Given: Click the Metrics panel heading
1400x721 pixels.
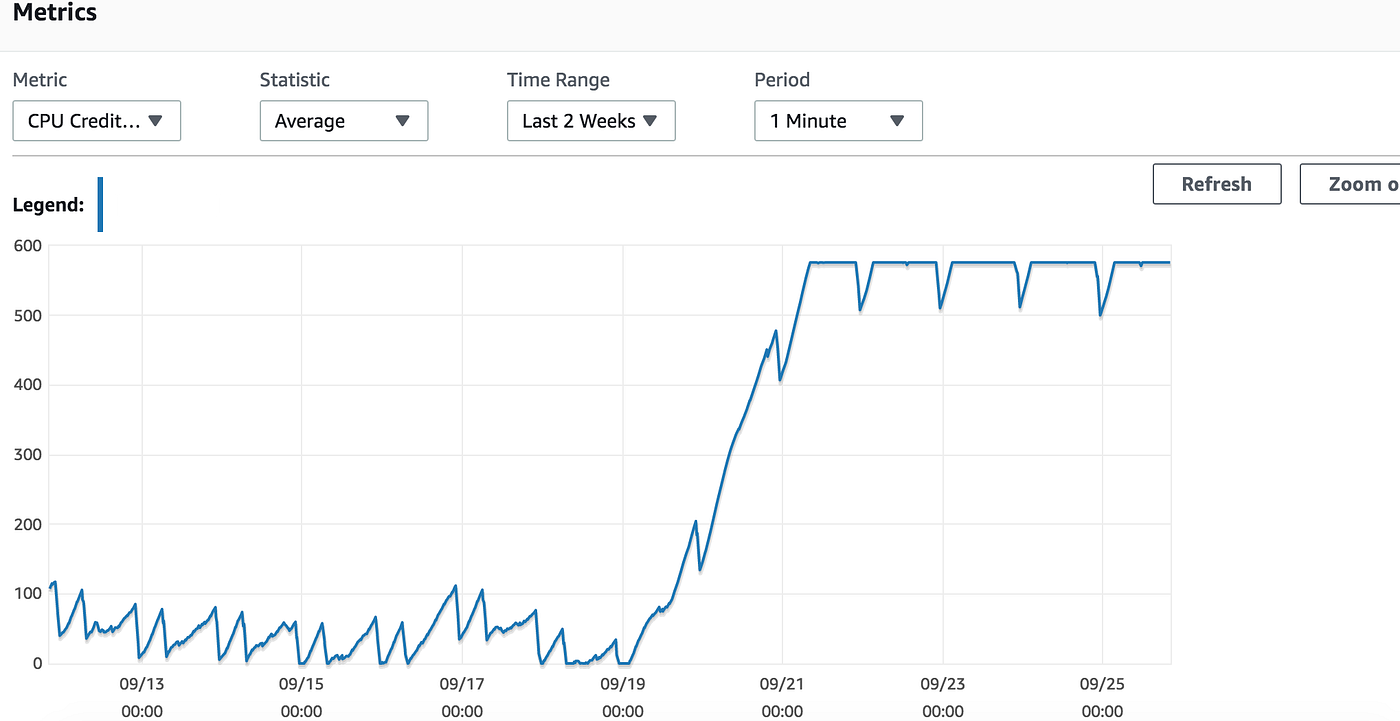Looking at the screenshot, I should pos(55,13).
